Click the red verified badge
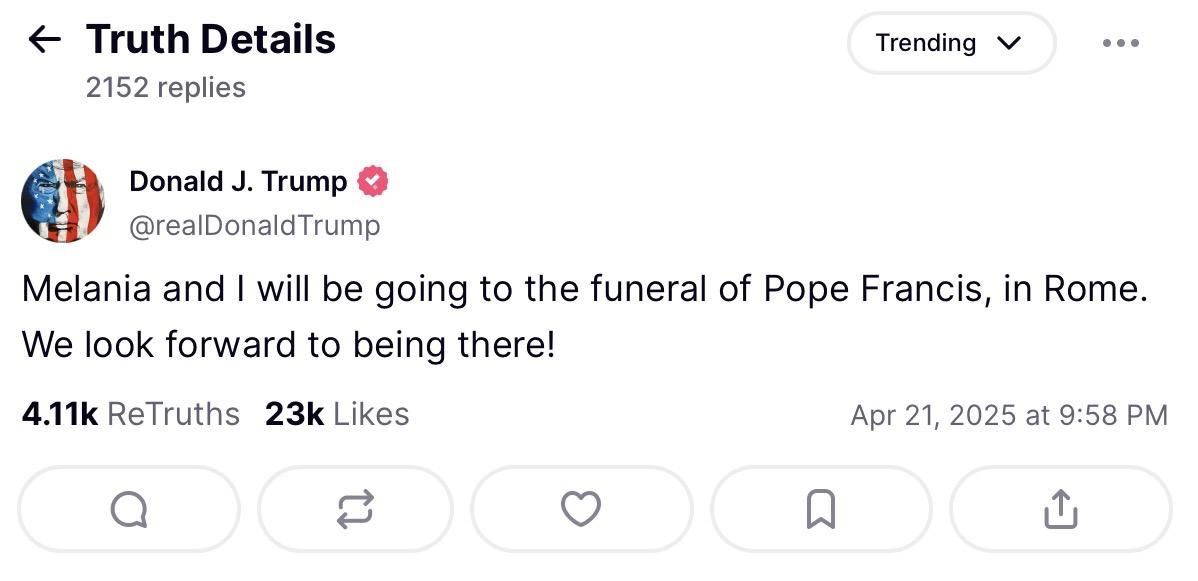Image resolution: width=1198 pixels, height=581 pixels. 373,181
